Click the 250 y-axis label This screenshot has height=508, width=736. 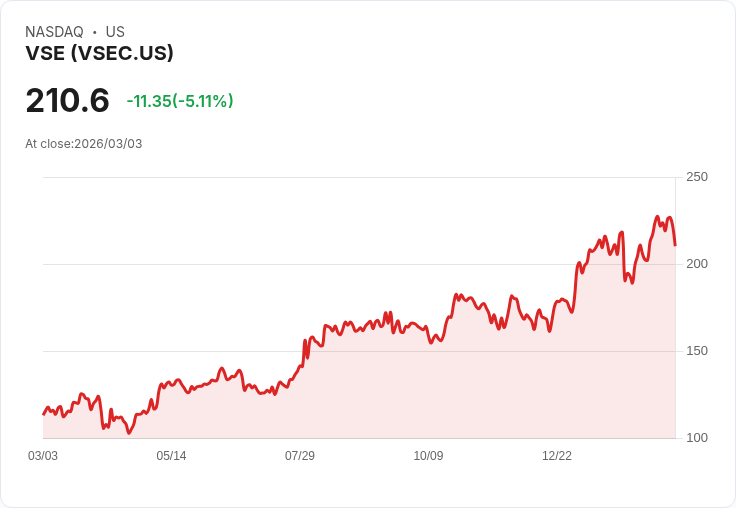tap(696, 177)
